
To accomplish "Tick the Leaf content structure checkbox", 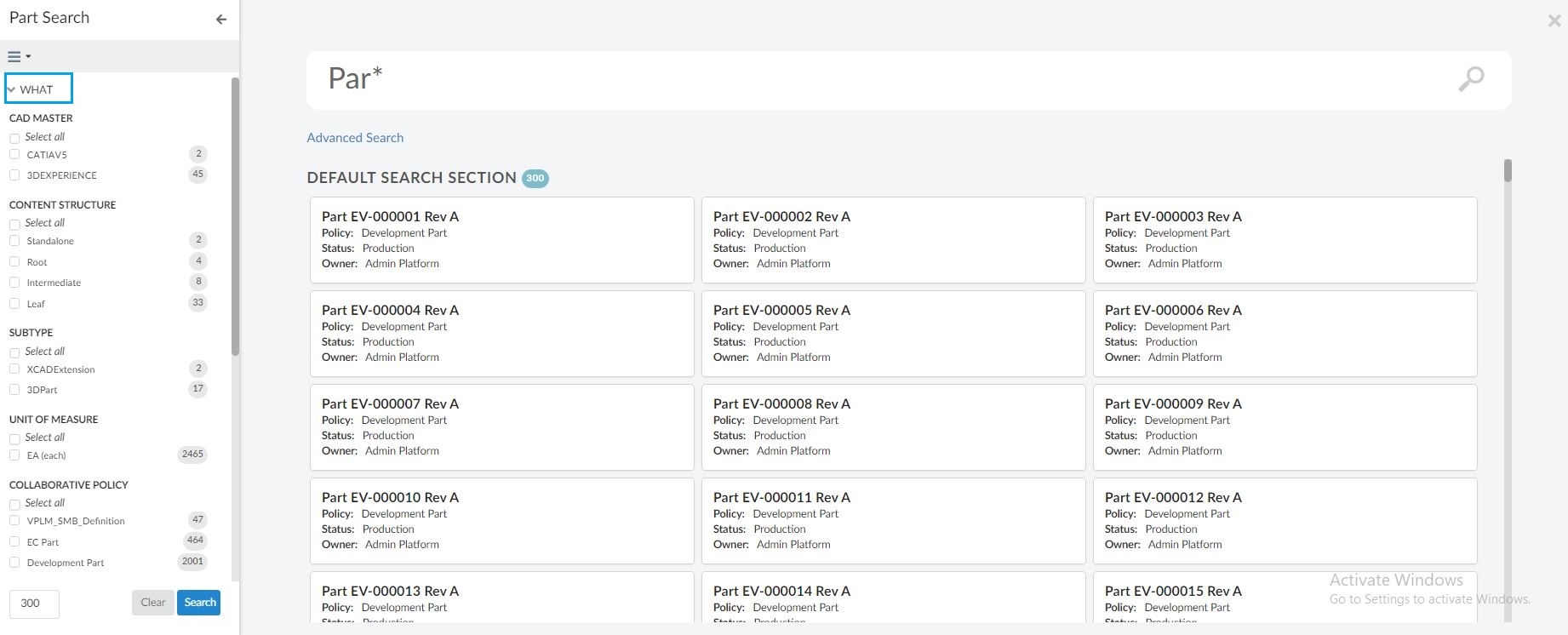I will click(14, 304).
